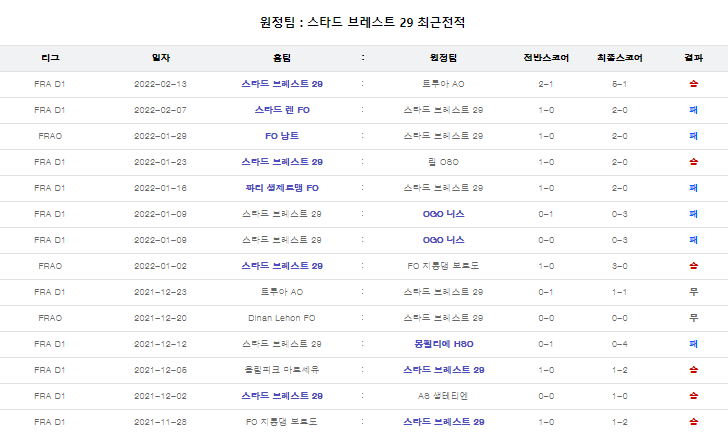The image size is (728, 433).
Task: Select the 2022-01-02 date cell
Action: [x=161, y=266]
